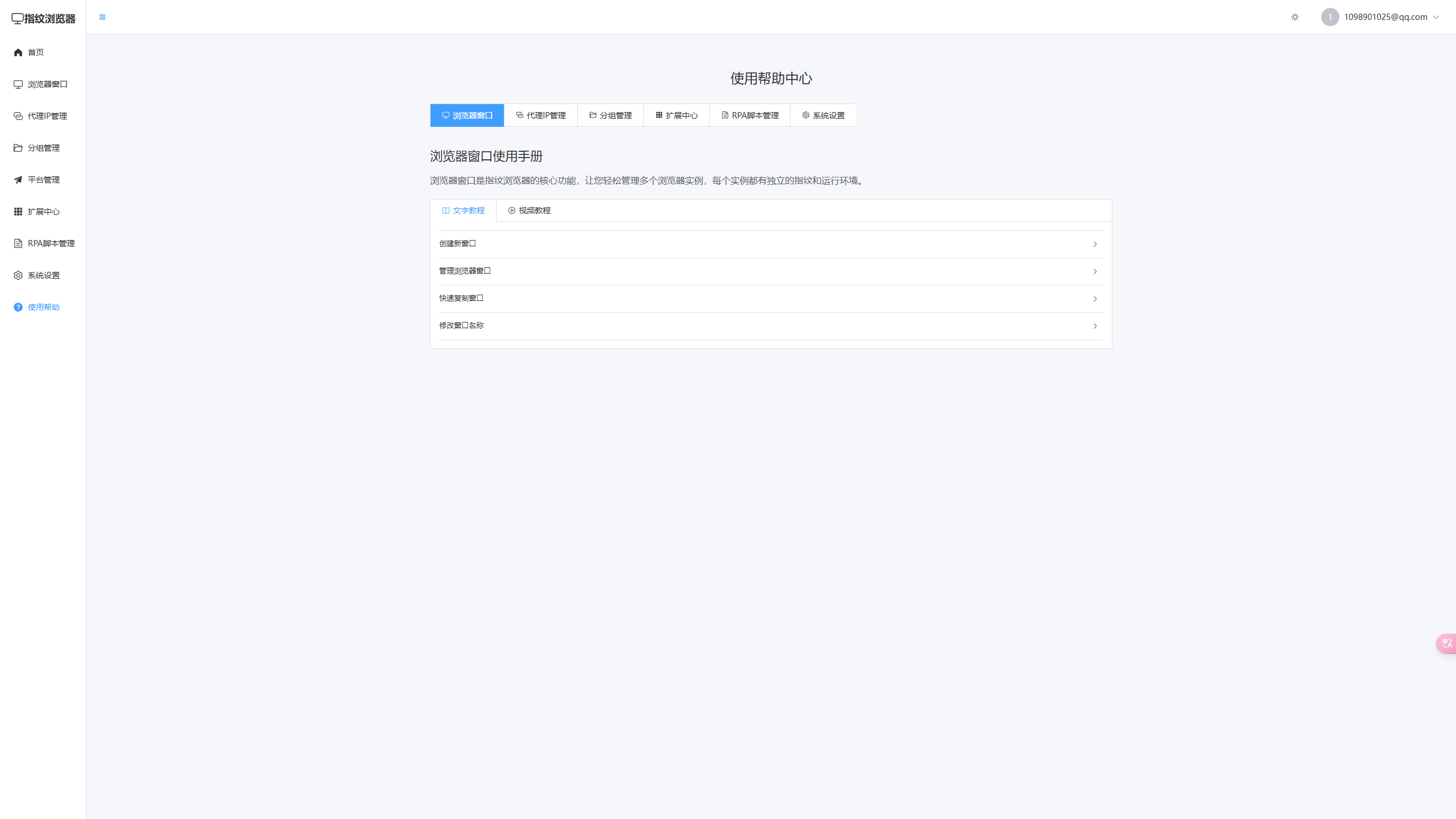Open 系统设置 gear sidebar item
Image resolution: width=1456 pixels, height=819 pixels.
click(x=38, y=275)
